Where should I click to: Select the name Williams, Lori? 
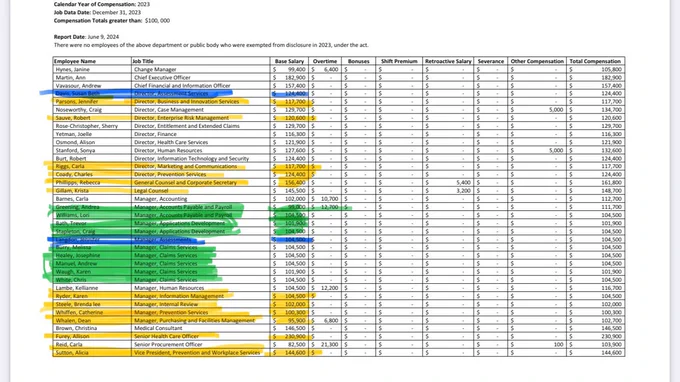[72, 215]
